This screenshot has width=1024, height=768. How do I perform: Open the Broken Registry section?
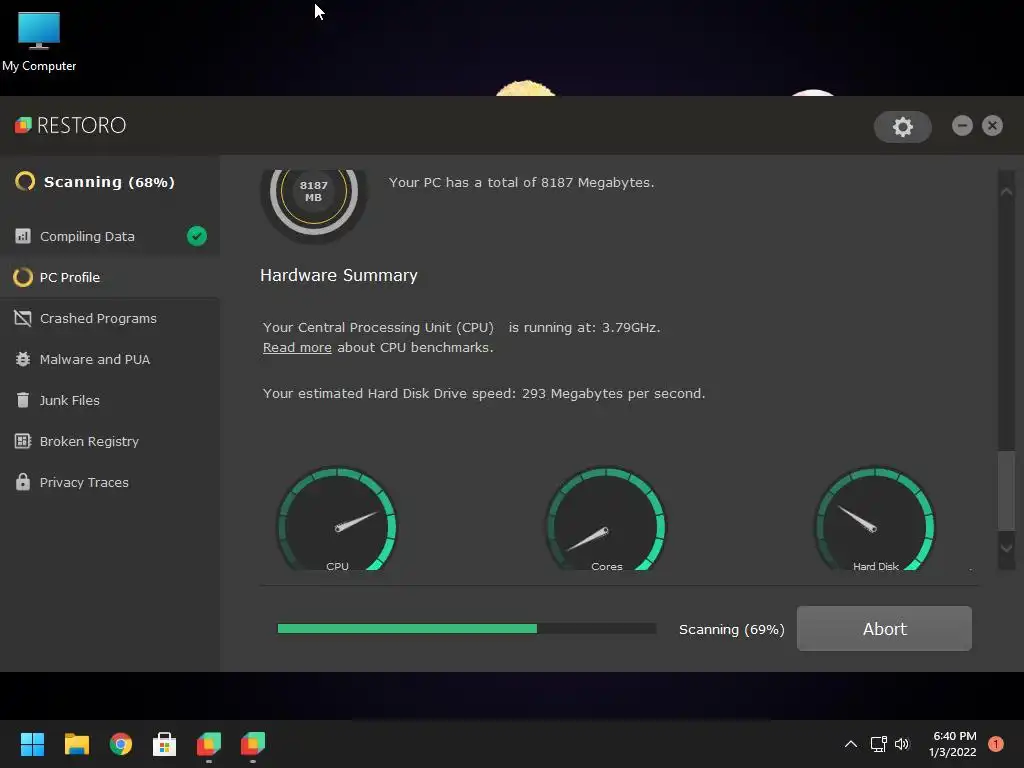click(110, 441)
